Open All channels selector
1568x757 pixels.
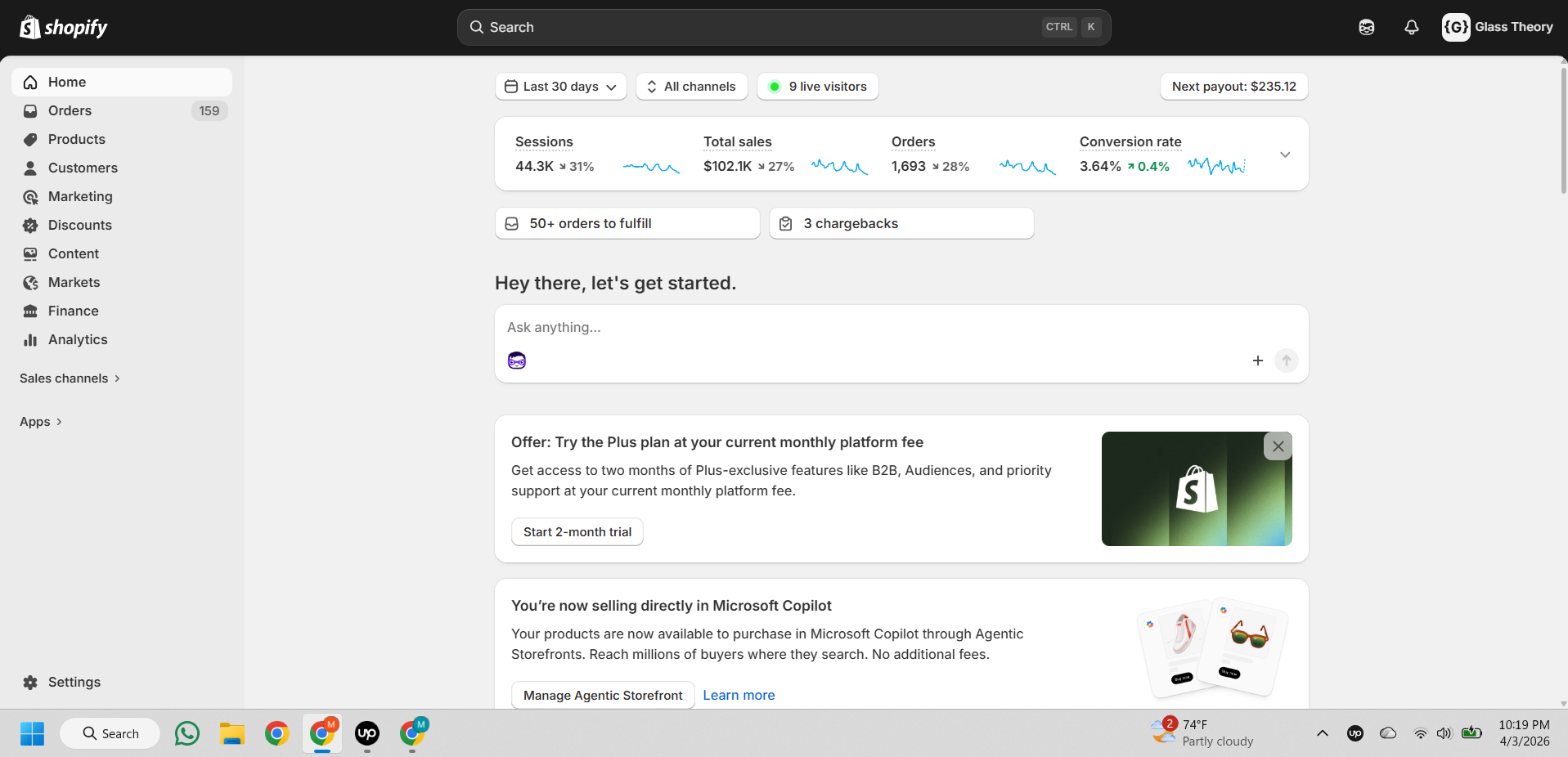tap(691, 87)
